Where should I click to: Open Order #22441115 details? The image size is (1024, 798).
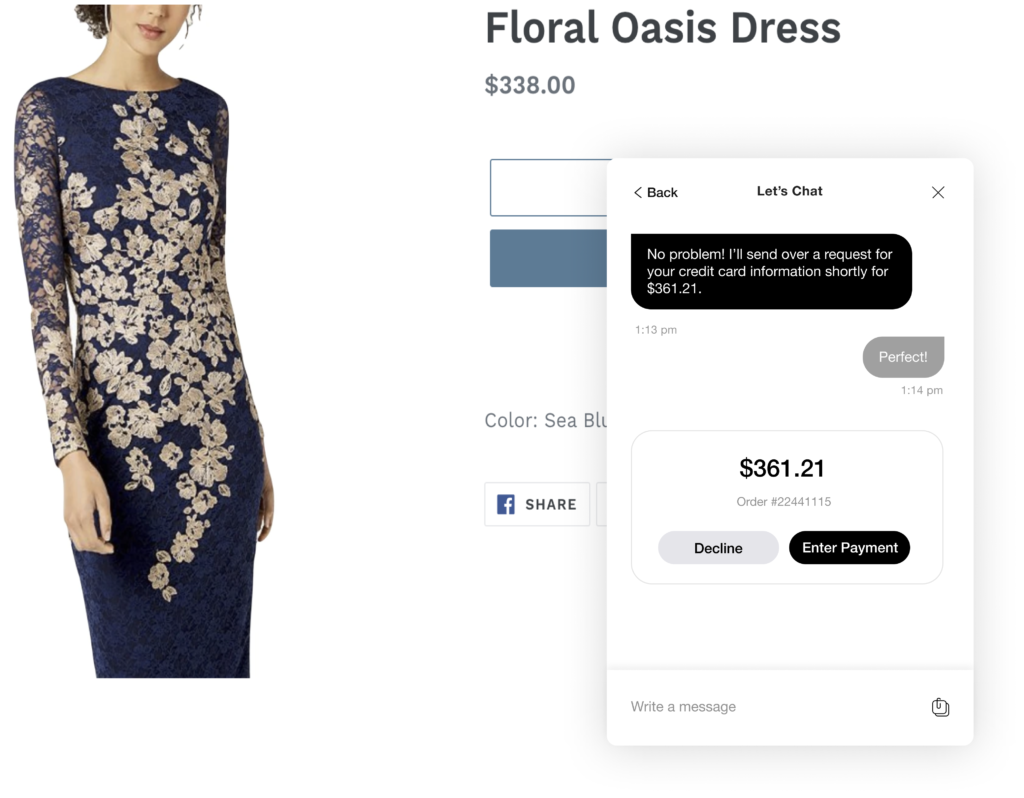(x=786, y=501)
